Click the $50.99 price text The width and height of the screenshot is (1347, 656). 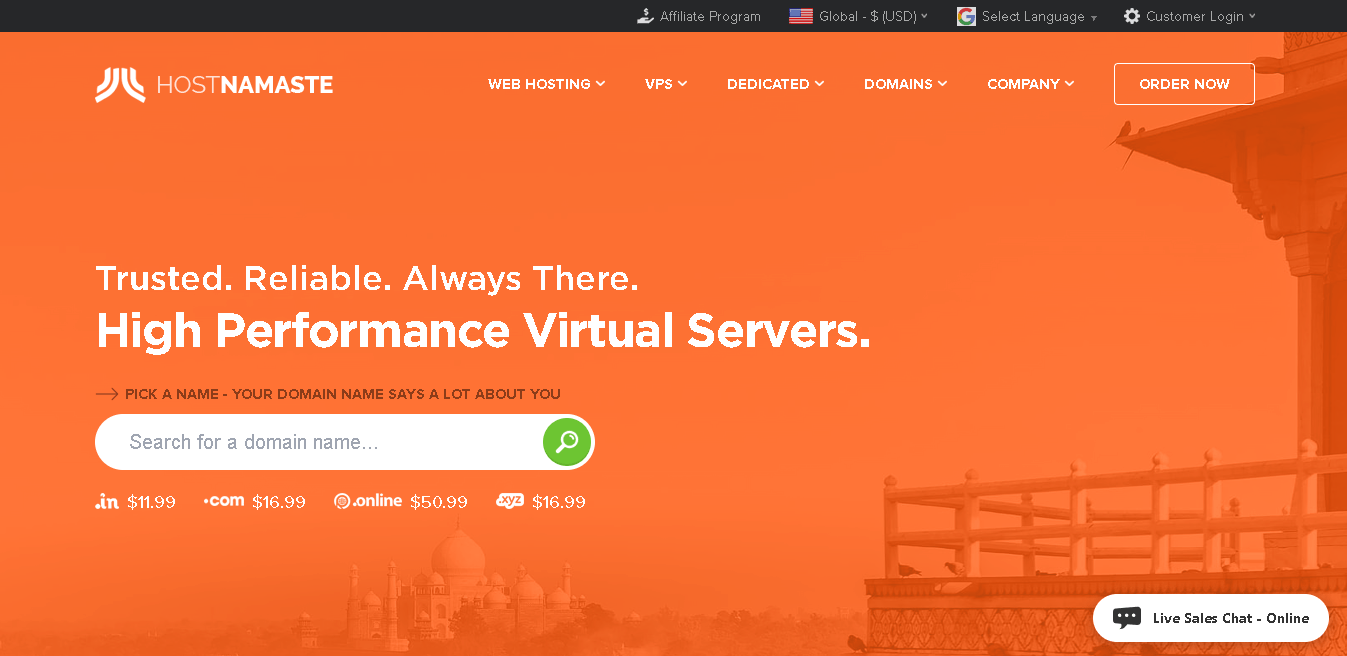tap(439, 502)
